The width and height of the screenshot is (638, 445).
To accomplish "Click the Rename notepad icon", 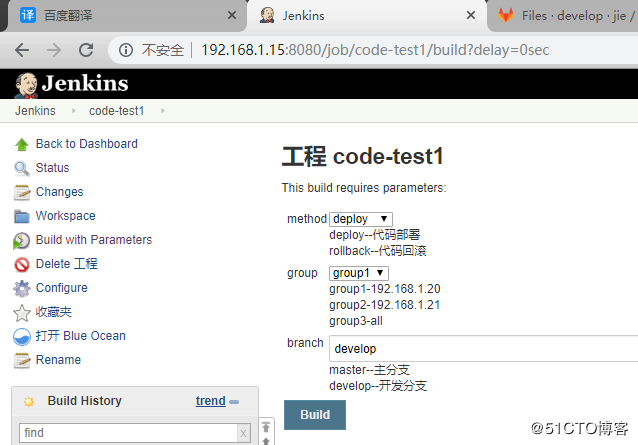I will point(22,360).
